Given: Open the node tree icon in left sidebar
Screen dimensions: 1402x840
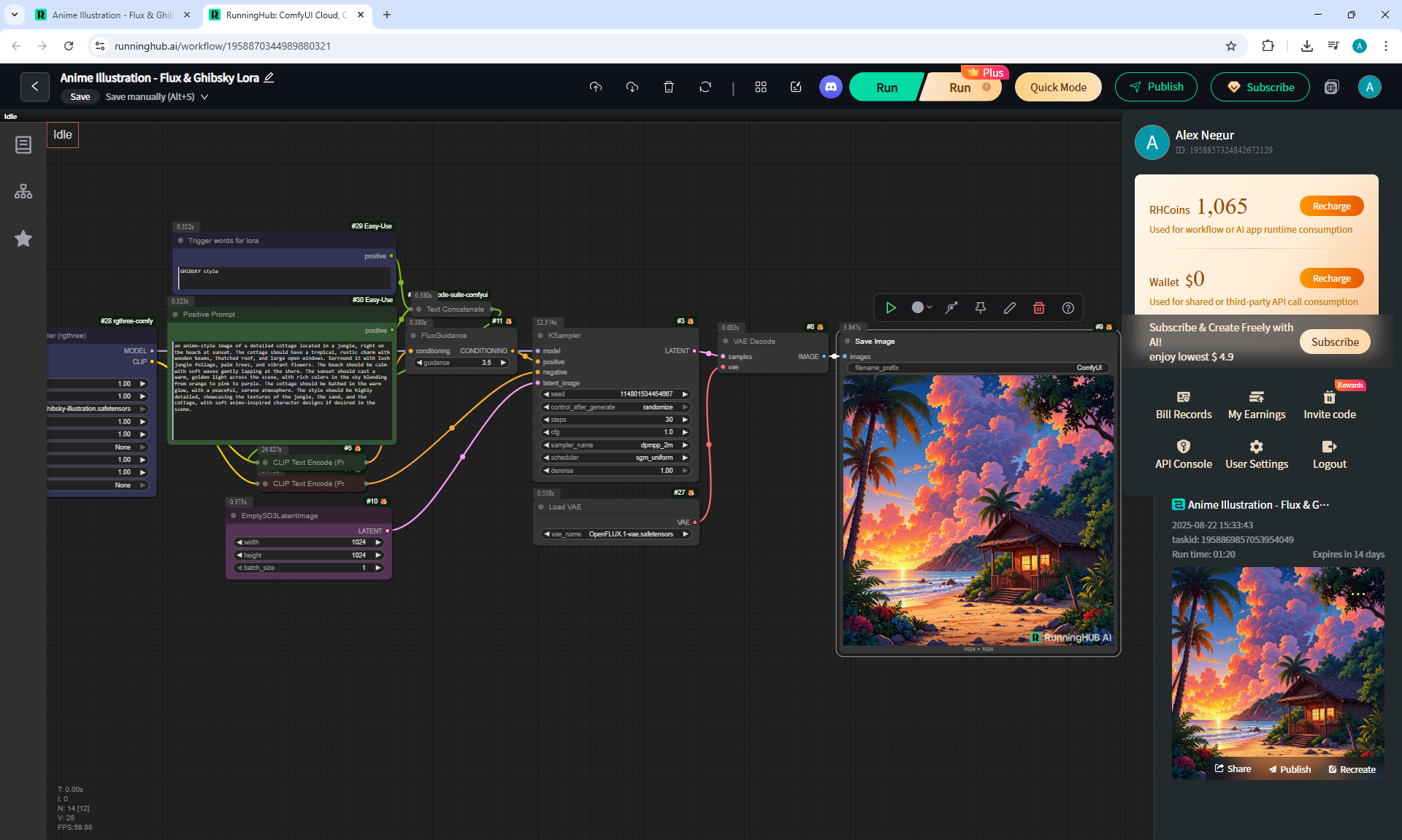Looking at the screenshot, I should [23, 192].
